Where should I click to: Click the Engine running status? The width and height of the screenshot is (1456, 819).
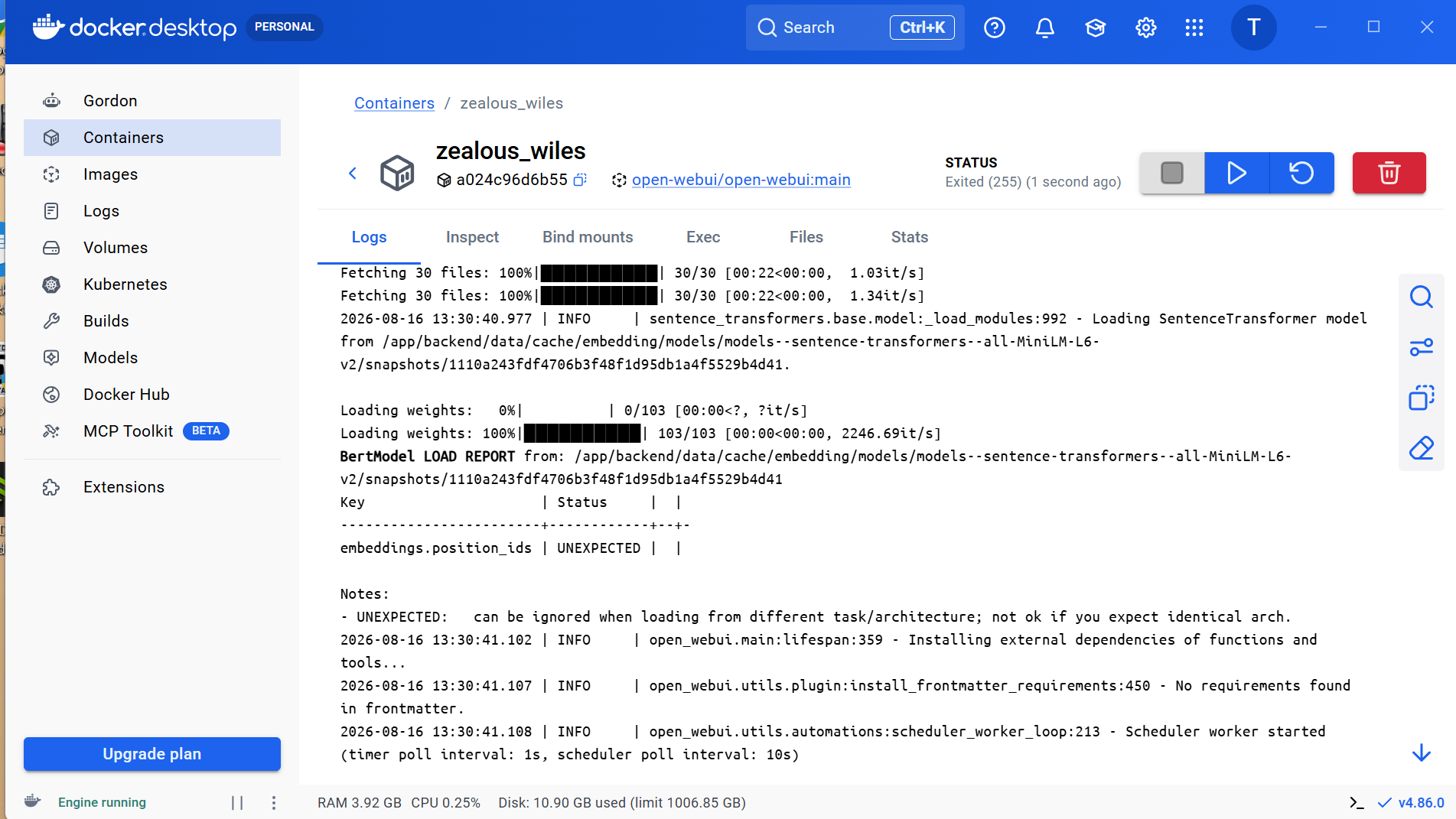[x=102, y=802]
